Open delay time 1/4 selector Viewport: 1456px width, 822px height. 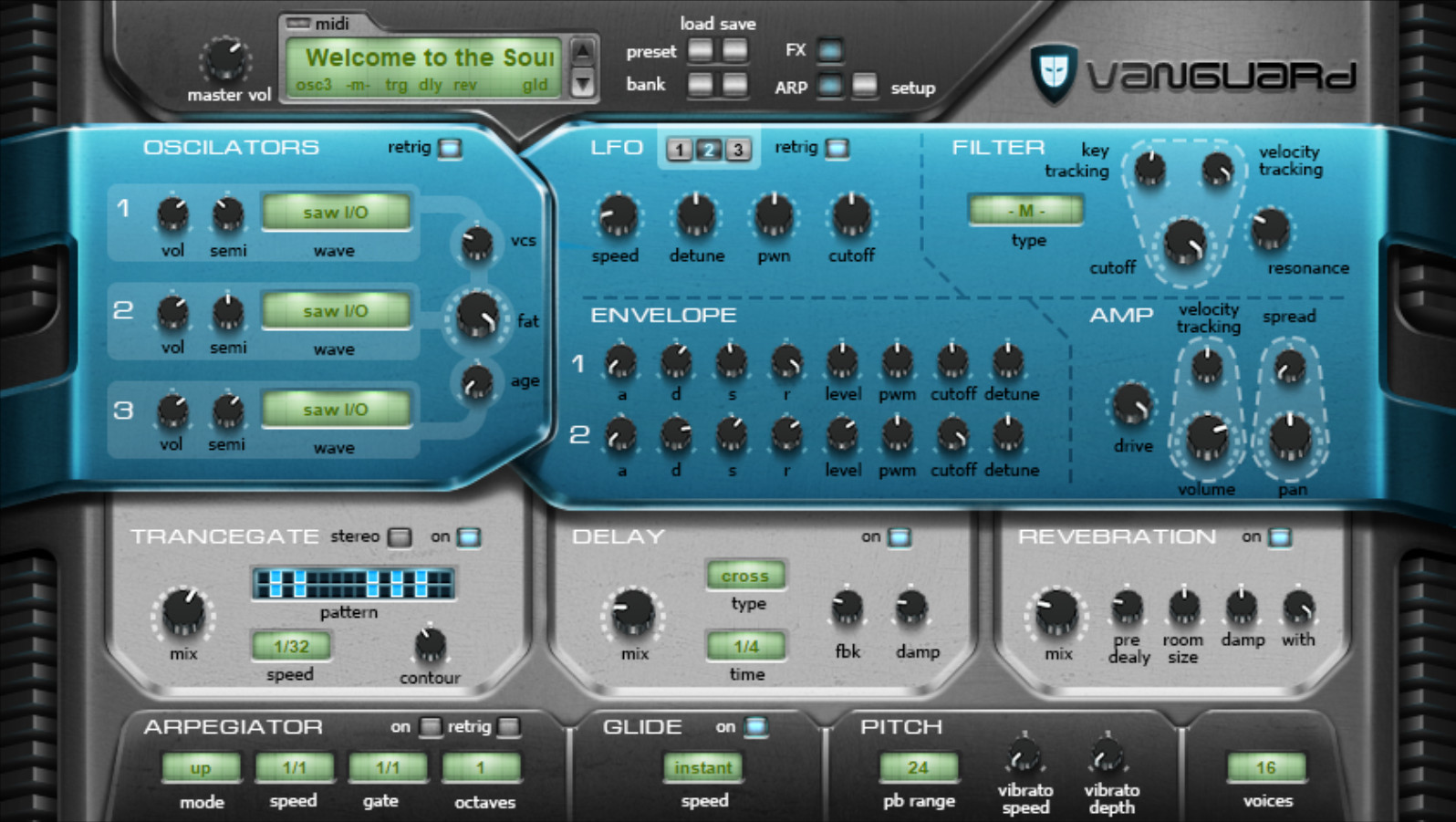pos(745,646)
